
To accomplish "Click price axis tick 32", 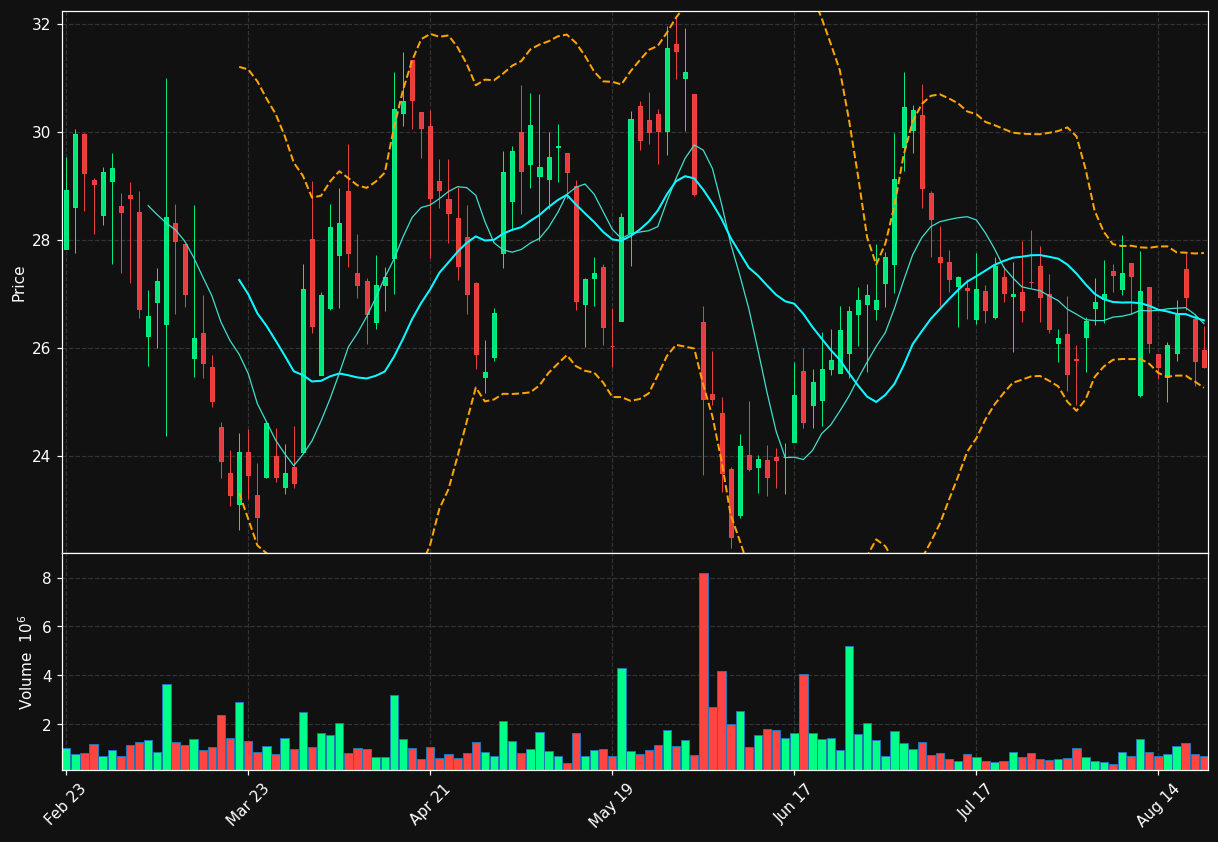I will click(x=41, y=24).
